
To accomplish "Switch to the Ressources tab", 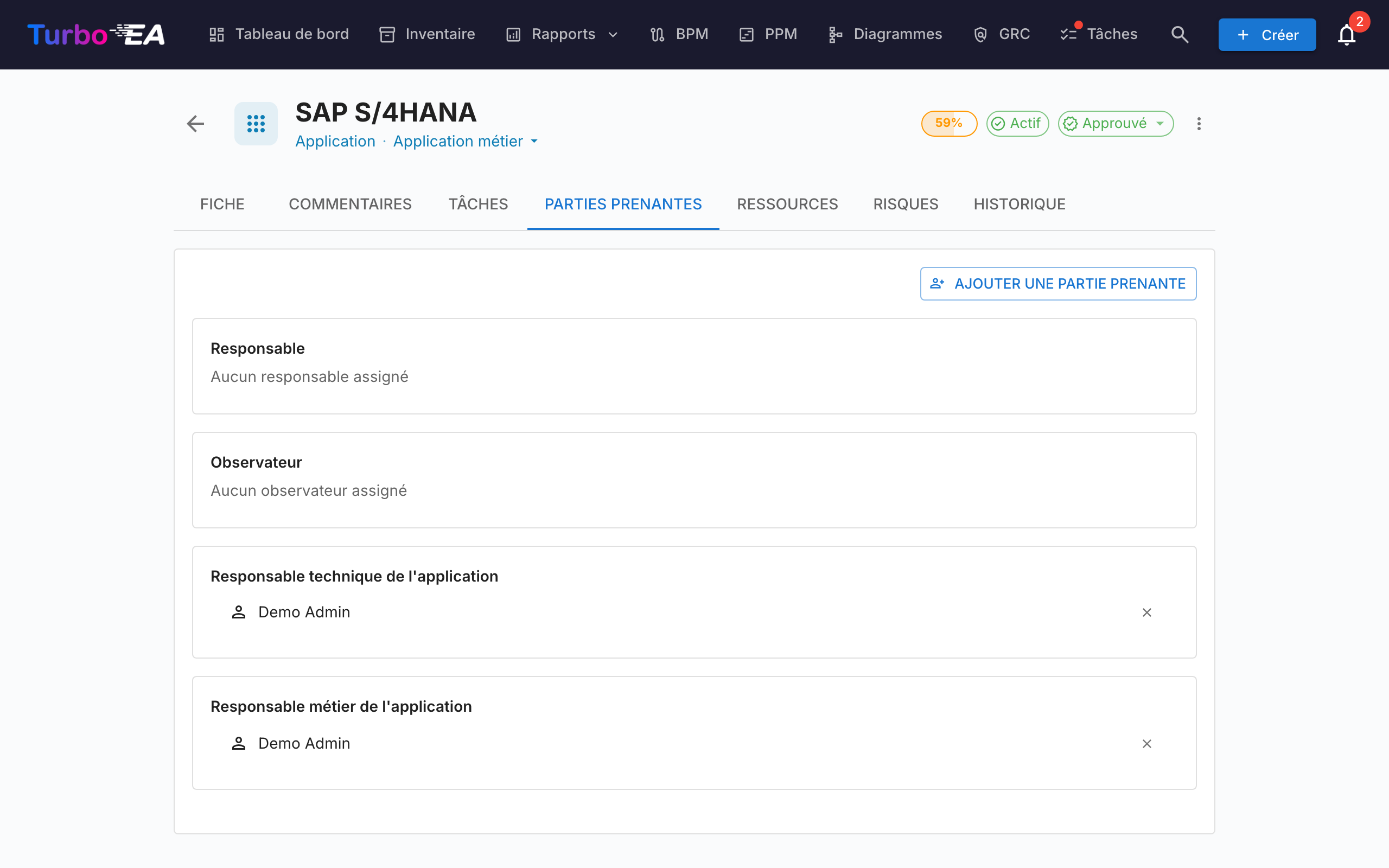I will point(787,204).
